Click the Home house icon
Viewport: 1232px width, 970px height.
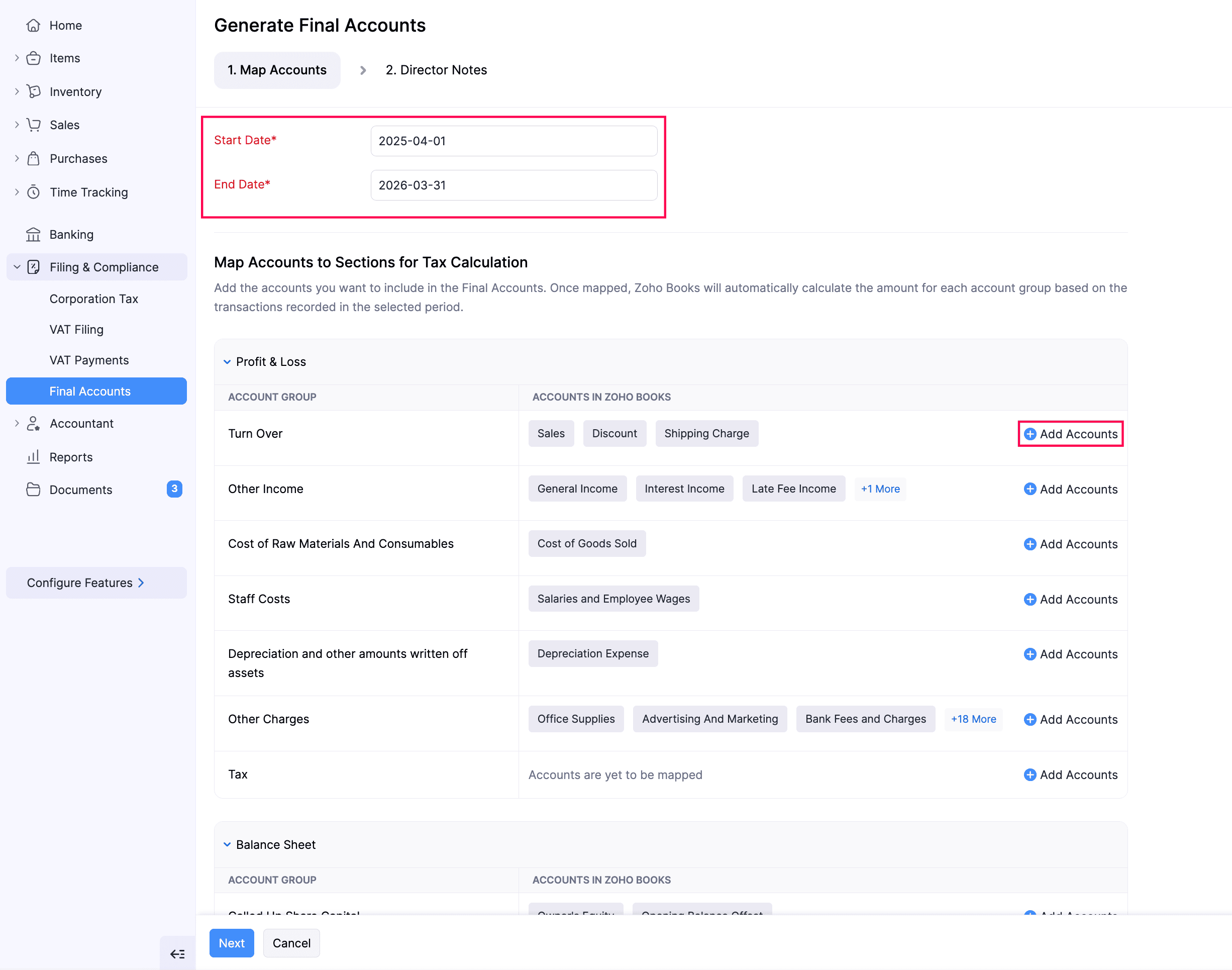[34, 26]
